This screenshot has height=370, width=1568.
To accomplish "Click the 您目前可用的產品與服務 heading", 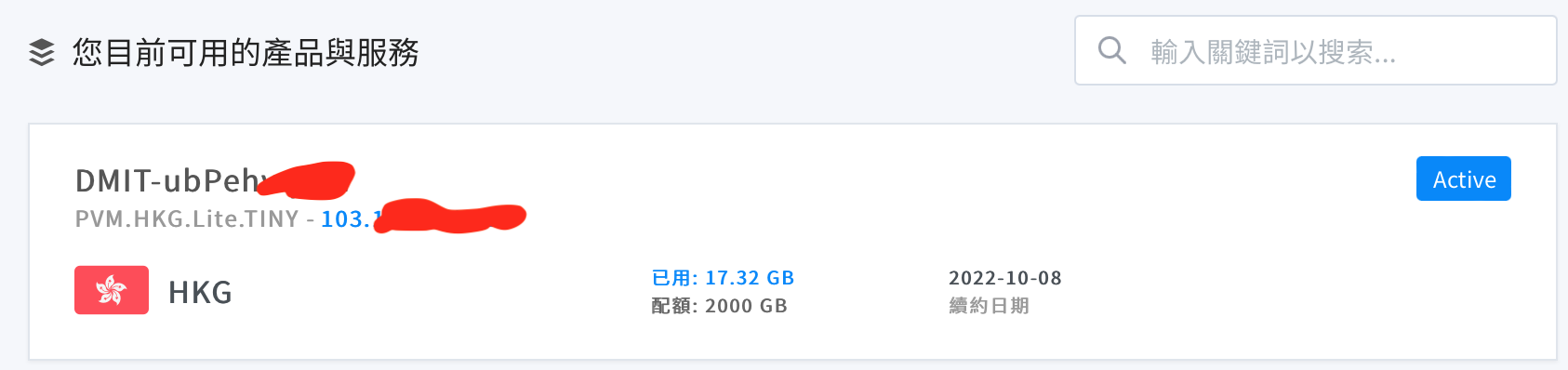I will pos(246,53).
